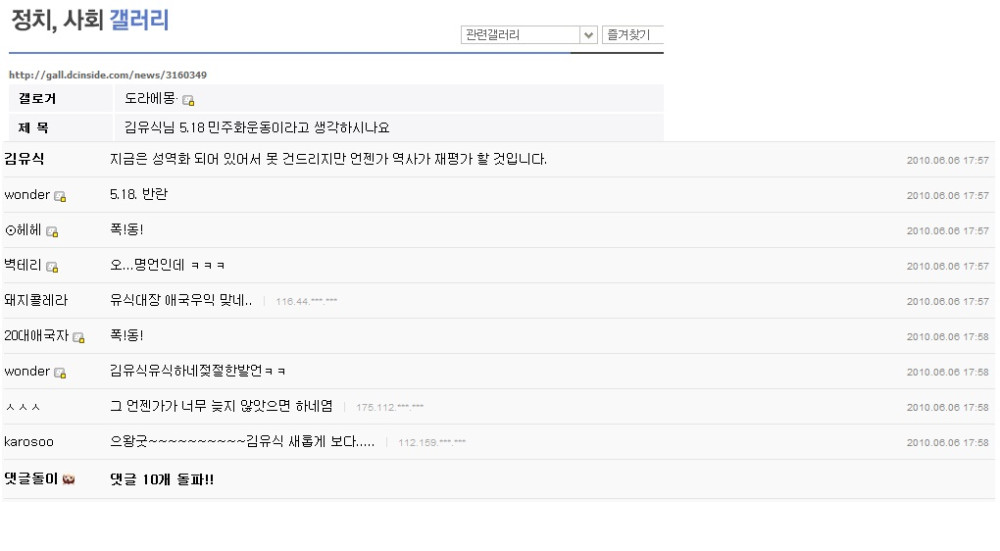Image resolution: width=1000 pixels, height=551 pixels.
Task: Click gallog icon beside wonder's '김유식유식하네' comment
Action: (x=60, y=373)
